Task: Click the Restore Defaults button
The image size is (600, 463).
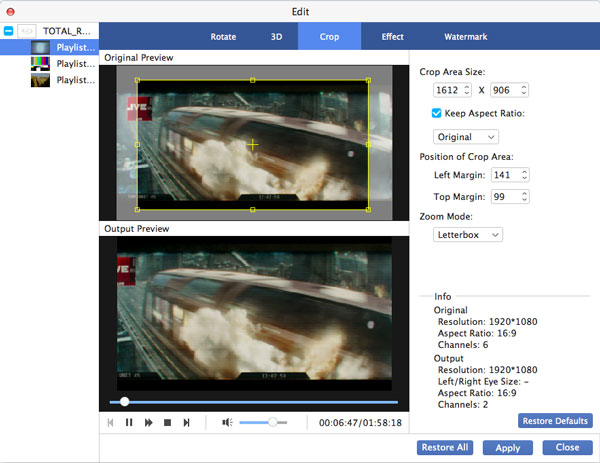Action: 555,421
